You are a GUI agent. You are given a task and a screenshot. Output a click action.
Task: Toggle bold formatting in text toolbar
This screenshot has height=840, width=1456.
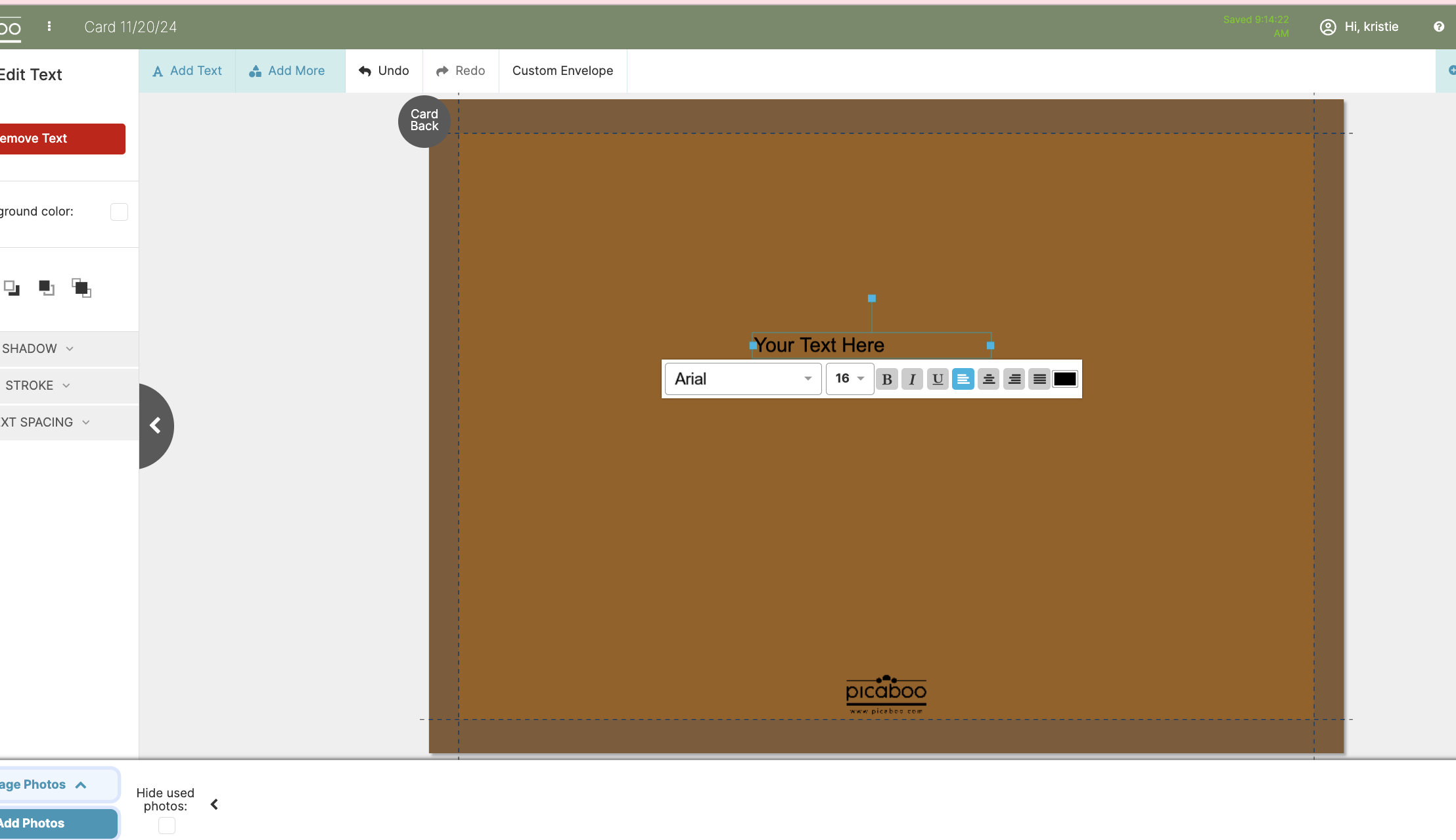(886, 379)
